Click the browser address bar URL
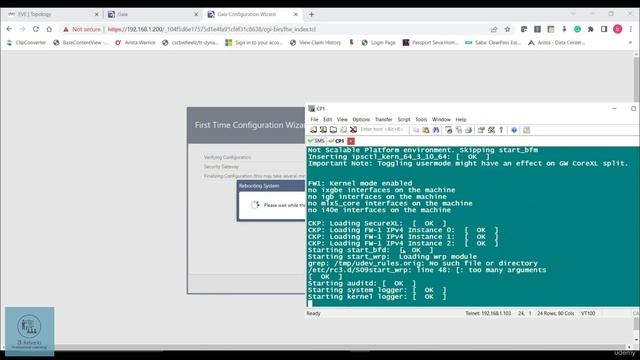Viewport: 640px width, 360px height. (211, 29)
